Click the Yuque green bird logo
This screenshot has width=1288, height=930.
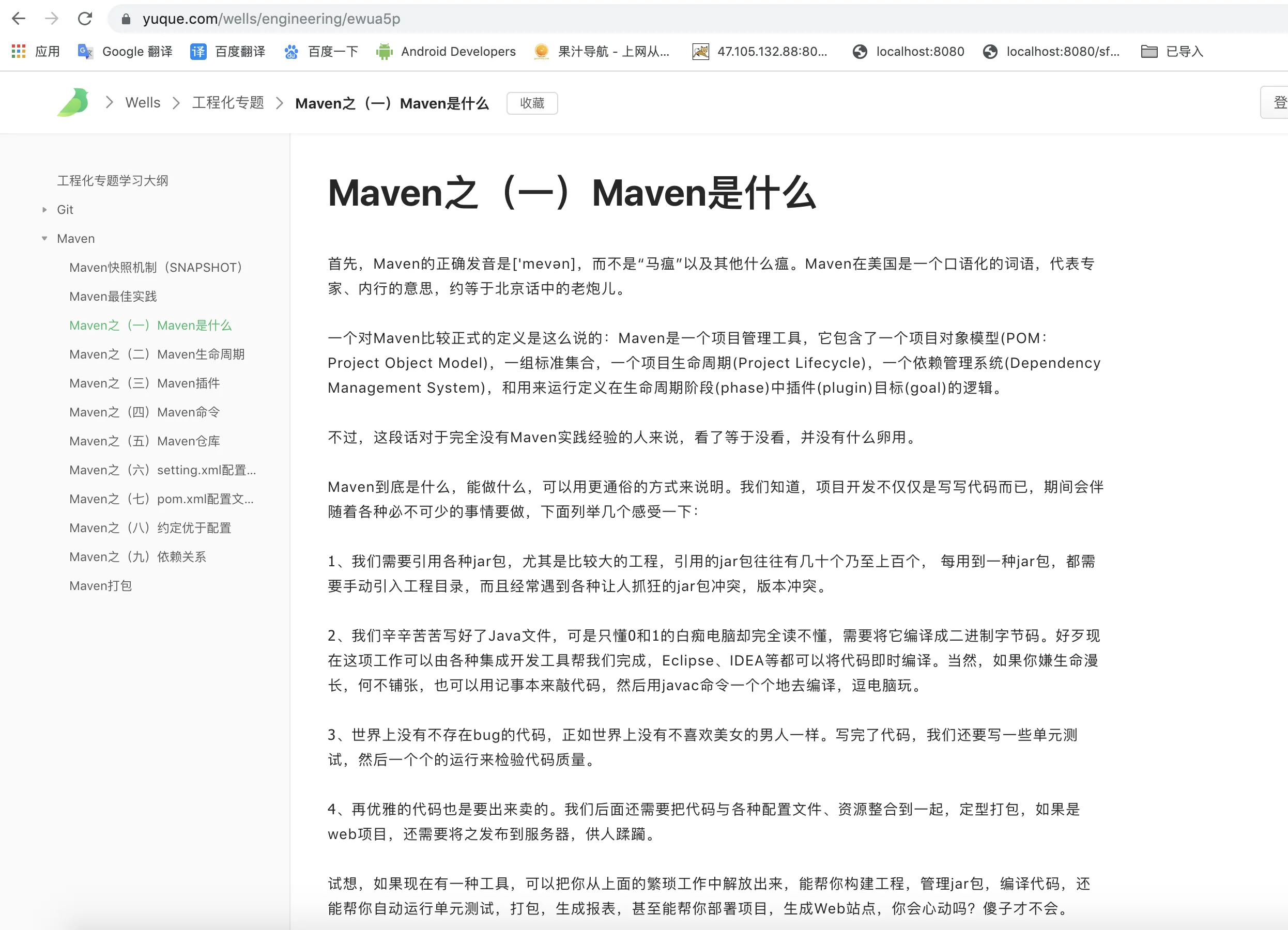(x=74, y=103)
